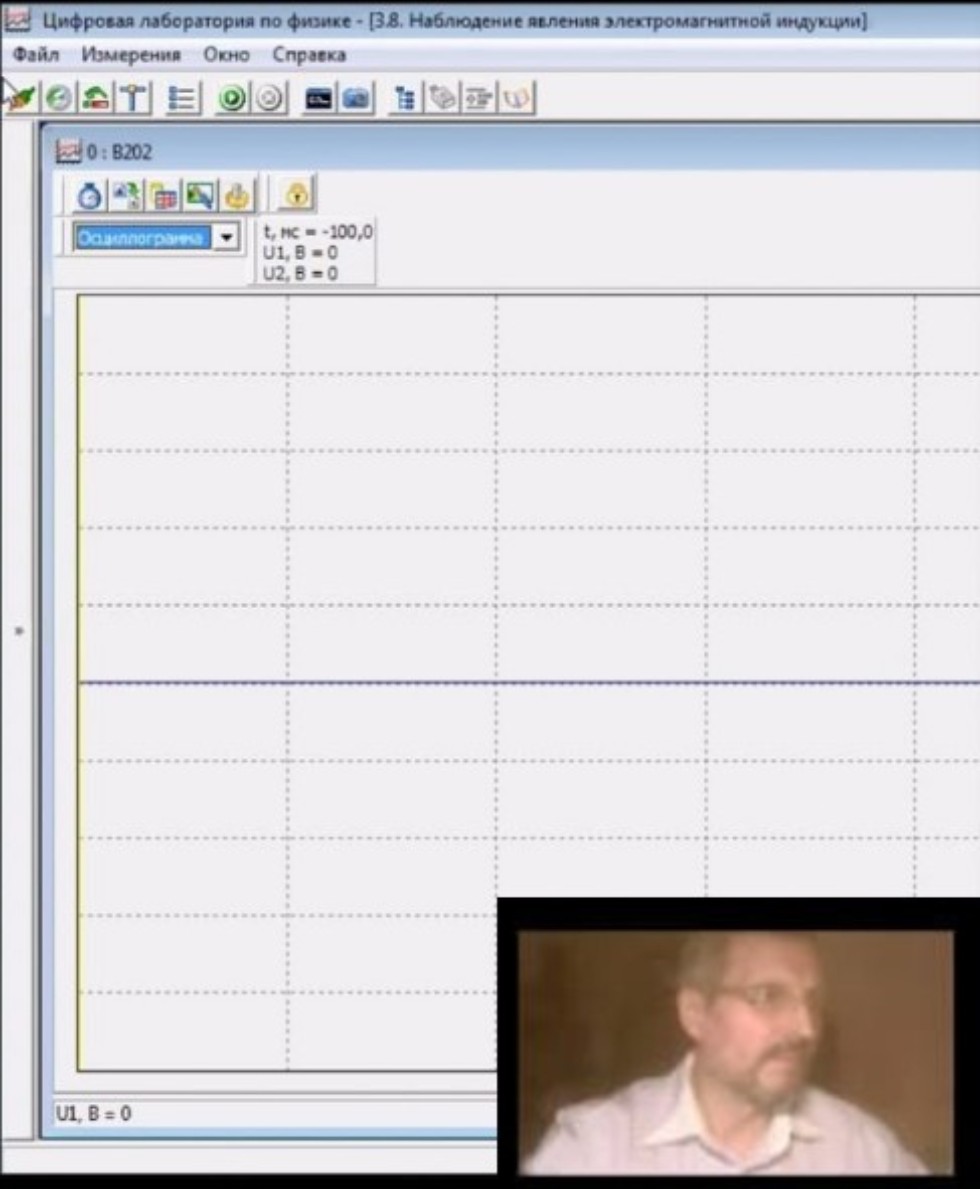This screenshot has height=1189, width=980.
Task: Open the Осциллограмма dropdown arrow
Action: click(x=227, y=238)
